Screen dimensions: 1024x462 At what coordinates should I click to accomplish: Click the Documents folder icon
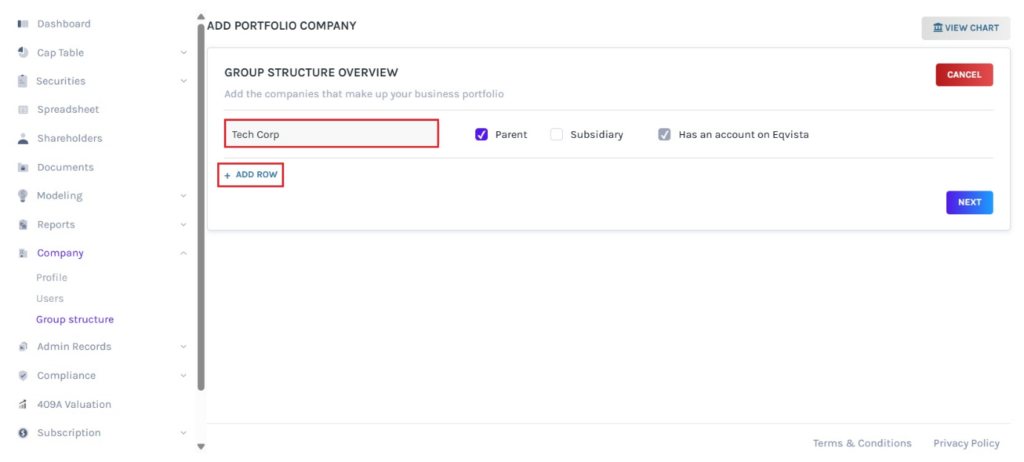click(x=22, y=168)
